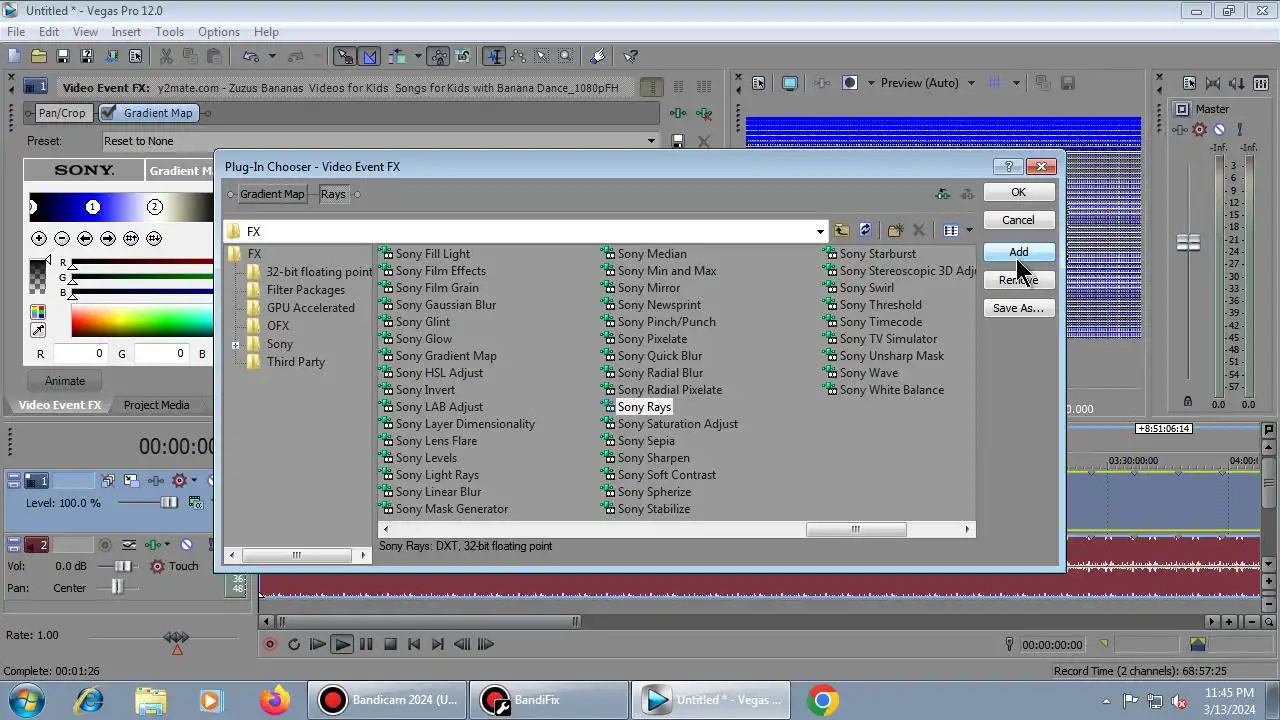Click the Save As... button

(x=1018, y=308)
